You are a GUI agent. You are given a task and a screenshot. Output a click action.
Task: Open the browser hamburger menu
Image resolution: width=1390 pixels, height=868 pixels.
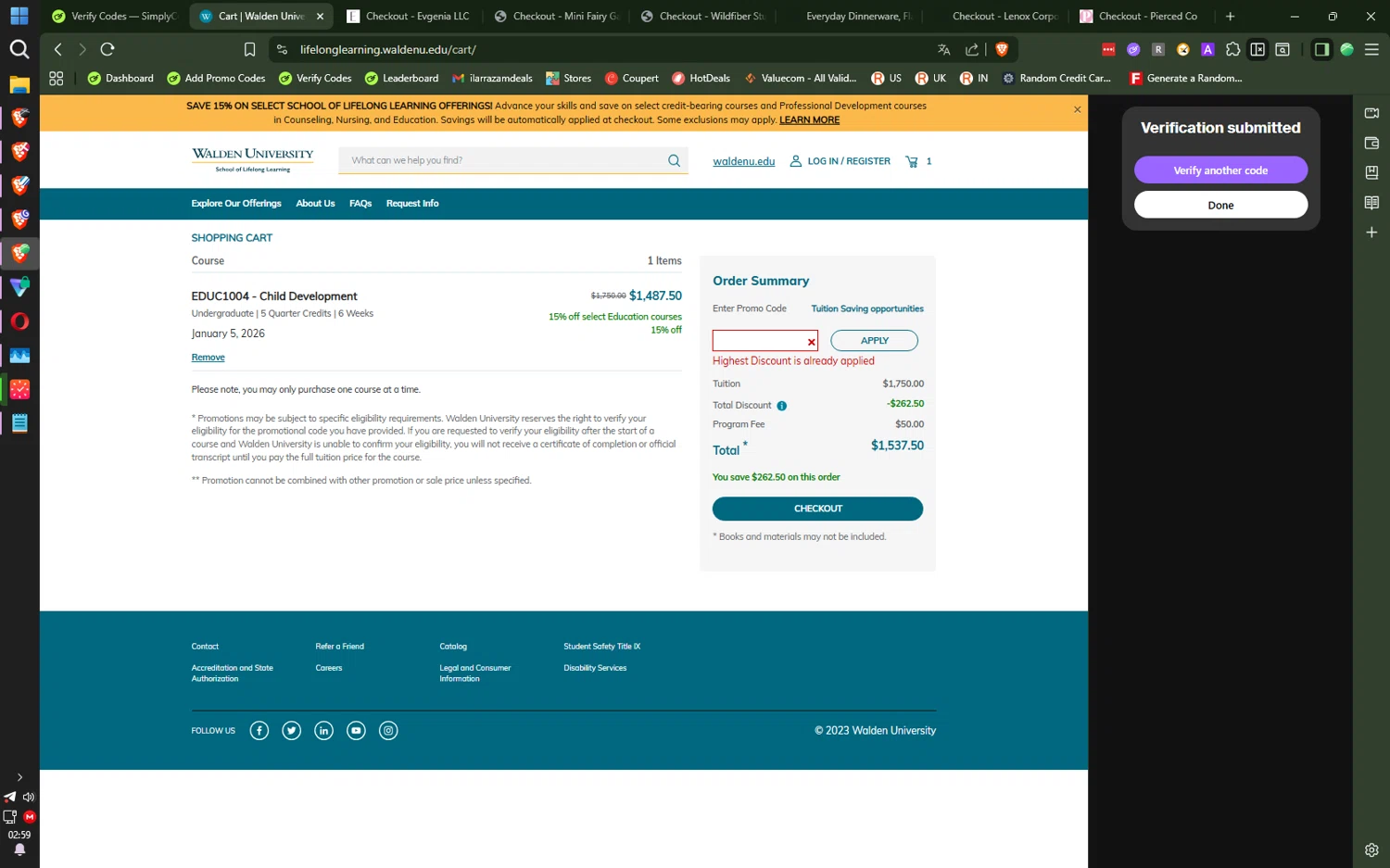(1371, 49)
